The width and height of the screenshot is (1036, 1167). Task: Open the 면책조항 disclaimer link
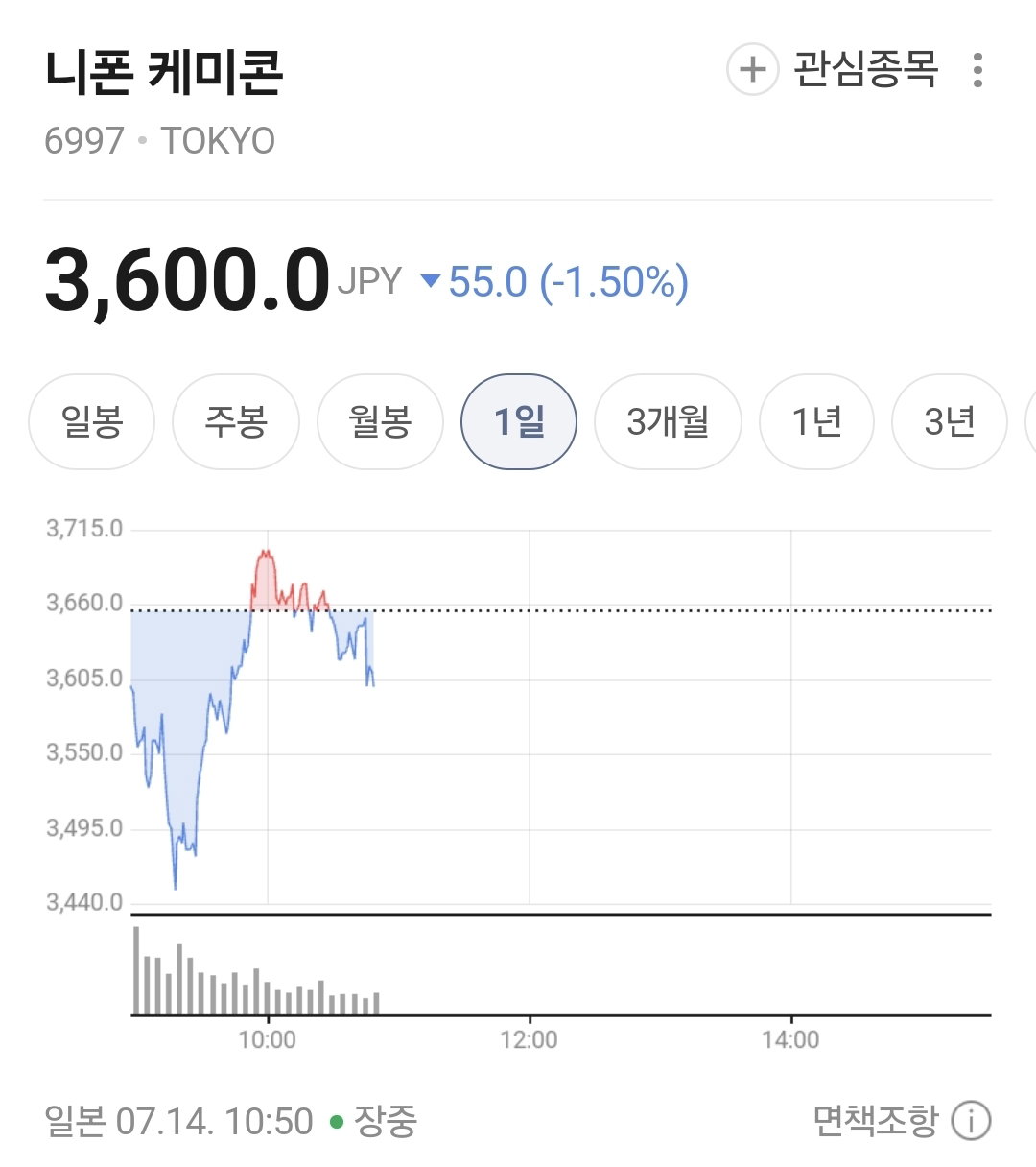[875, 1120]
